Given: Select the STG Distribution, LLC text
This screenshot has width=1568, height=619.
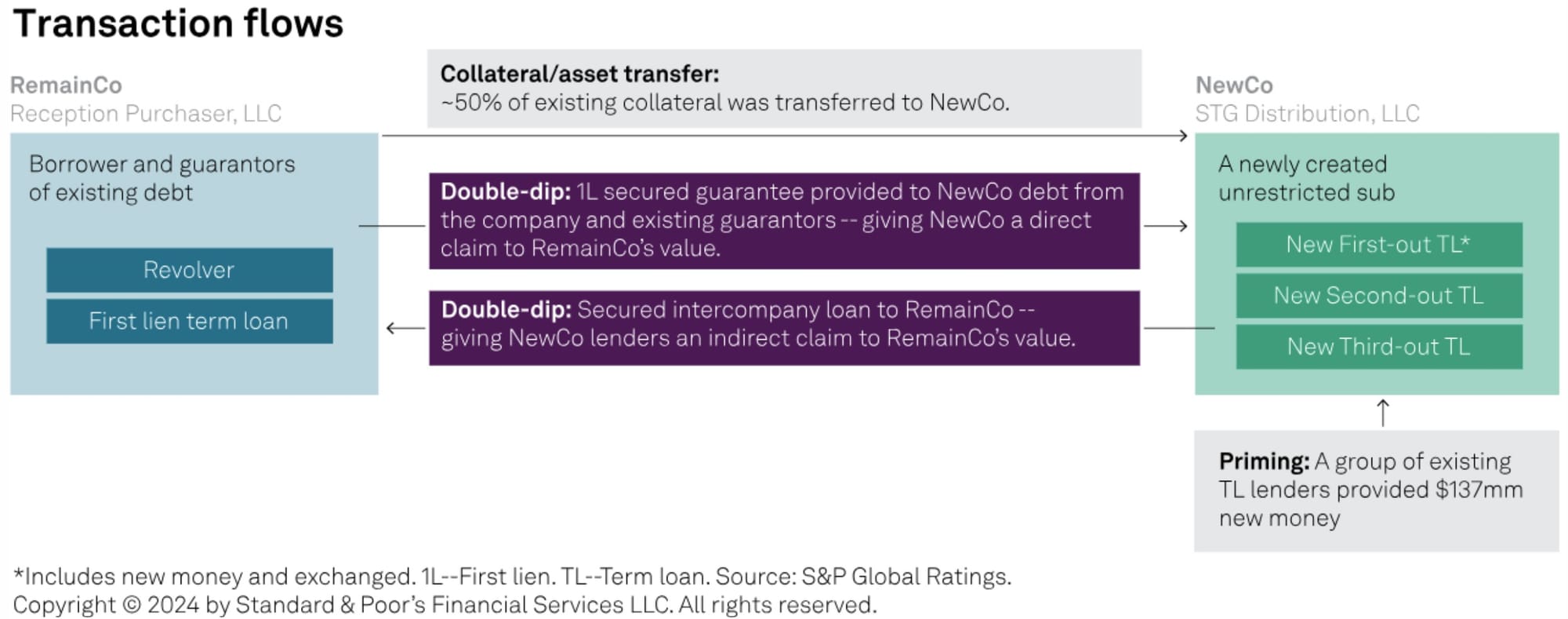Looking at the screenshot, I should (1307, 114).
